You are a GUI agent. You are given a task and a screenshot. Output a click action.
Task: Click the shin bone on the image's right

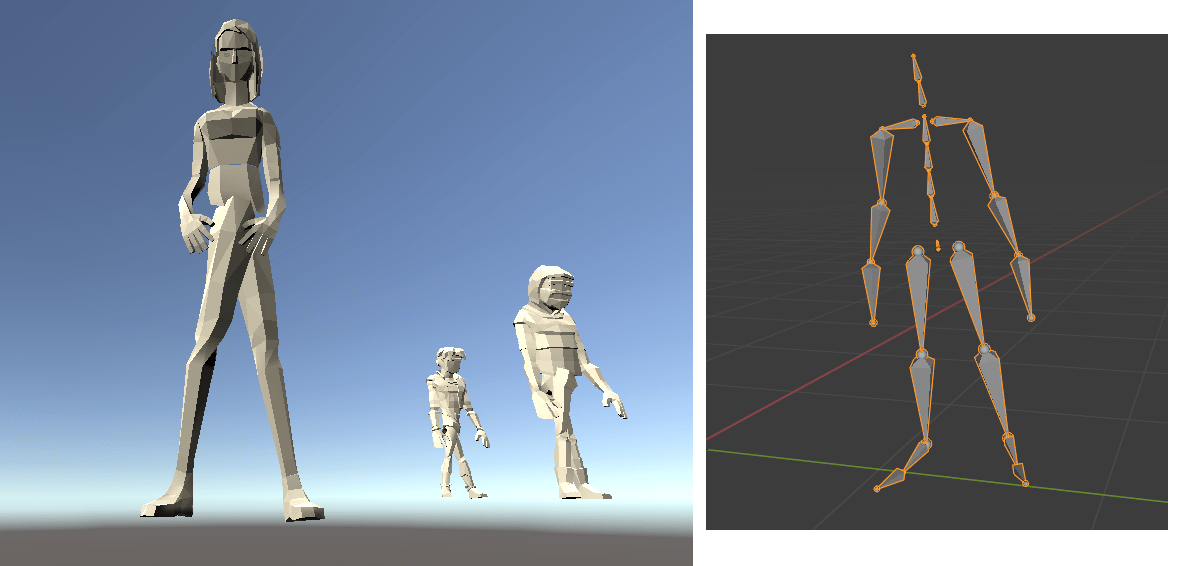tap(995, 393)
